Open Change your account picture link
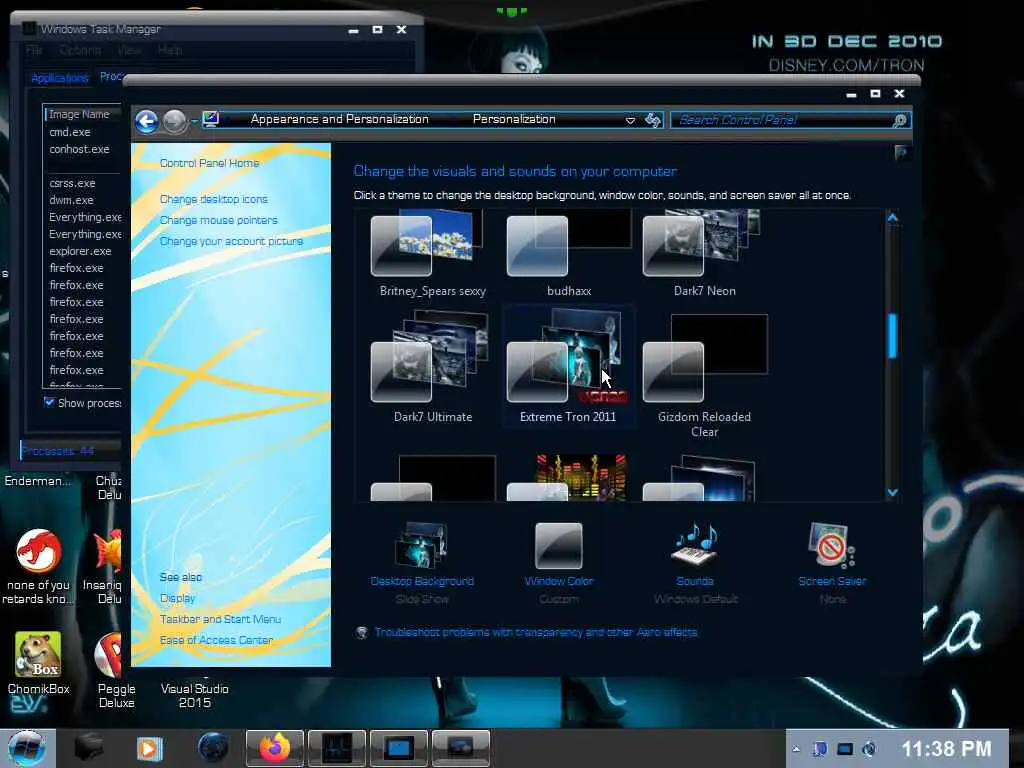This screenshot has height=768, width=1024. pyautogui.click(x=231, y=241)
